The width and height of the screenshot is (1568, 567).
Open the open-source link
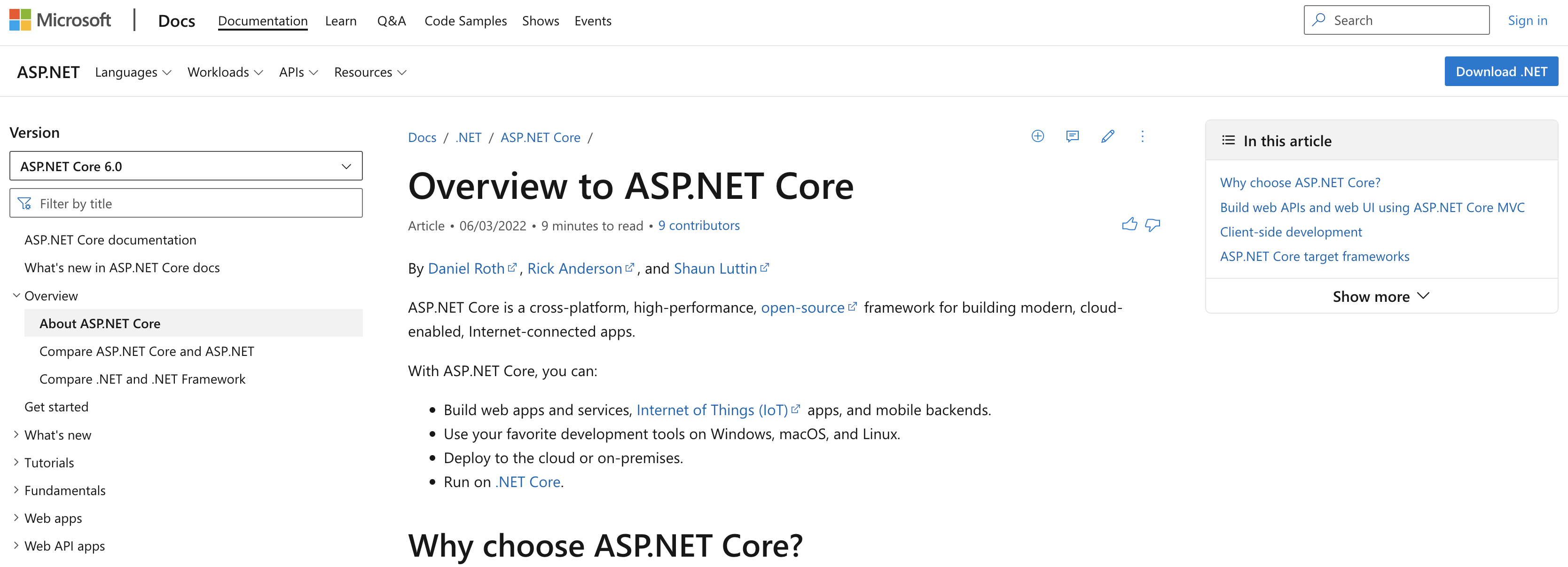tap(808, 307)
